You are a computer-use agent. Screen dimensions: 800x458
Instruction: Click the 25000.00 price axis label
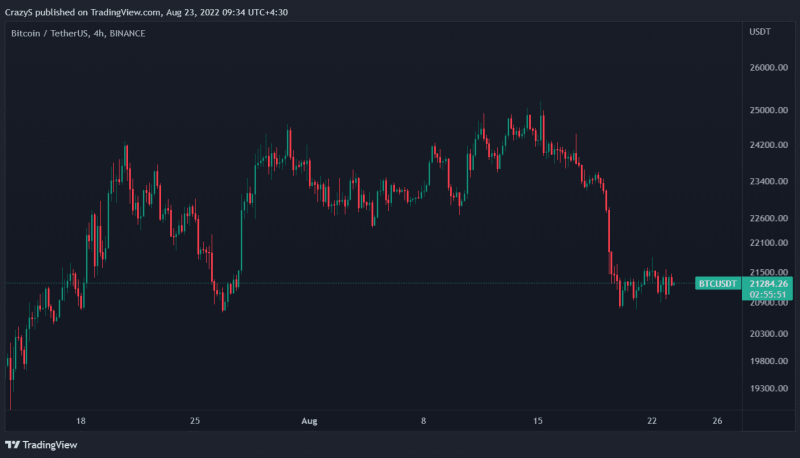(768, 110)
